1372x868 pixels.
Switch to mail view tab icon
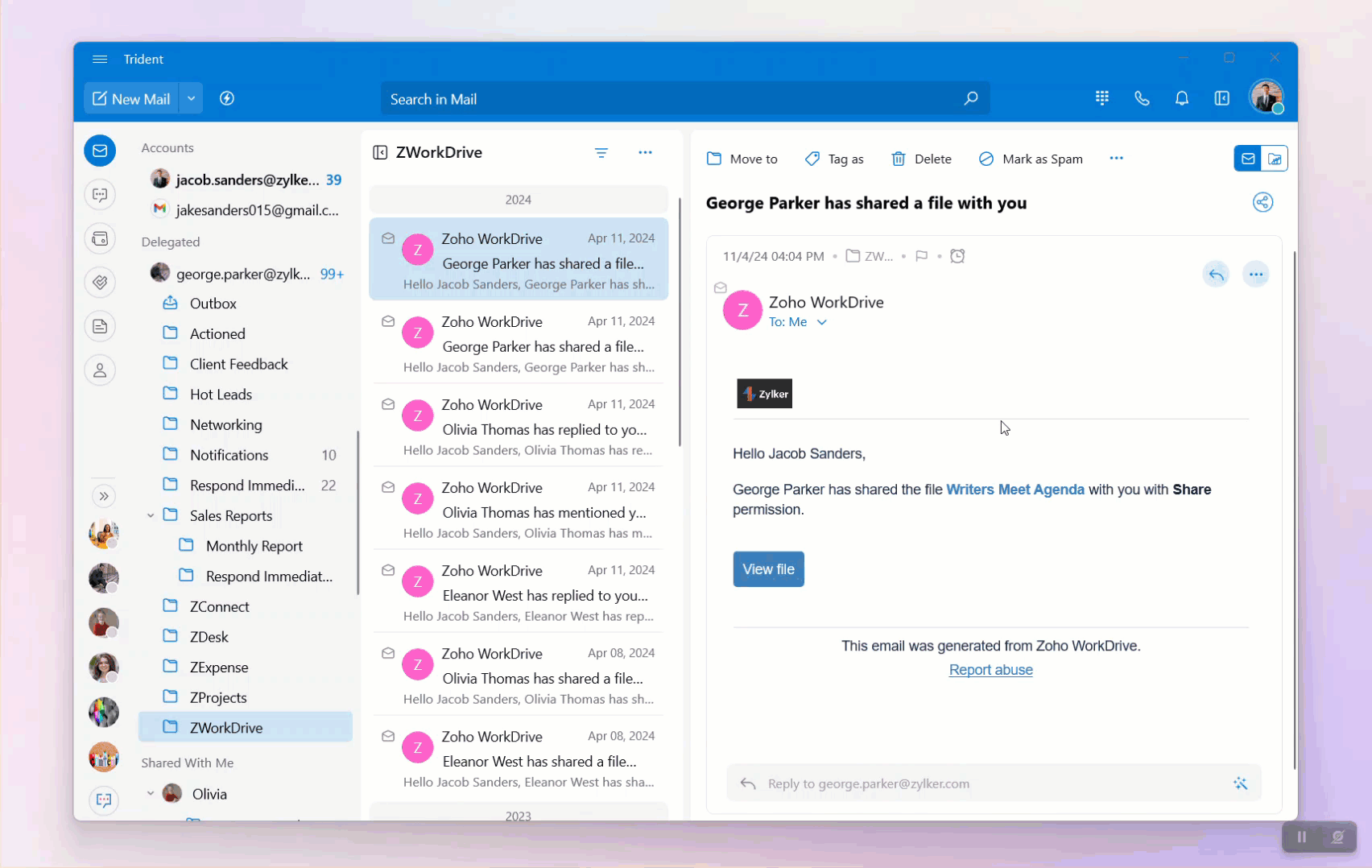pos(1248,159)
